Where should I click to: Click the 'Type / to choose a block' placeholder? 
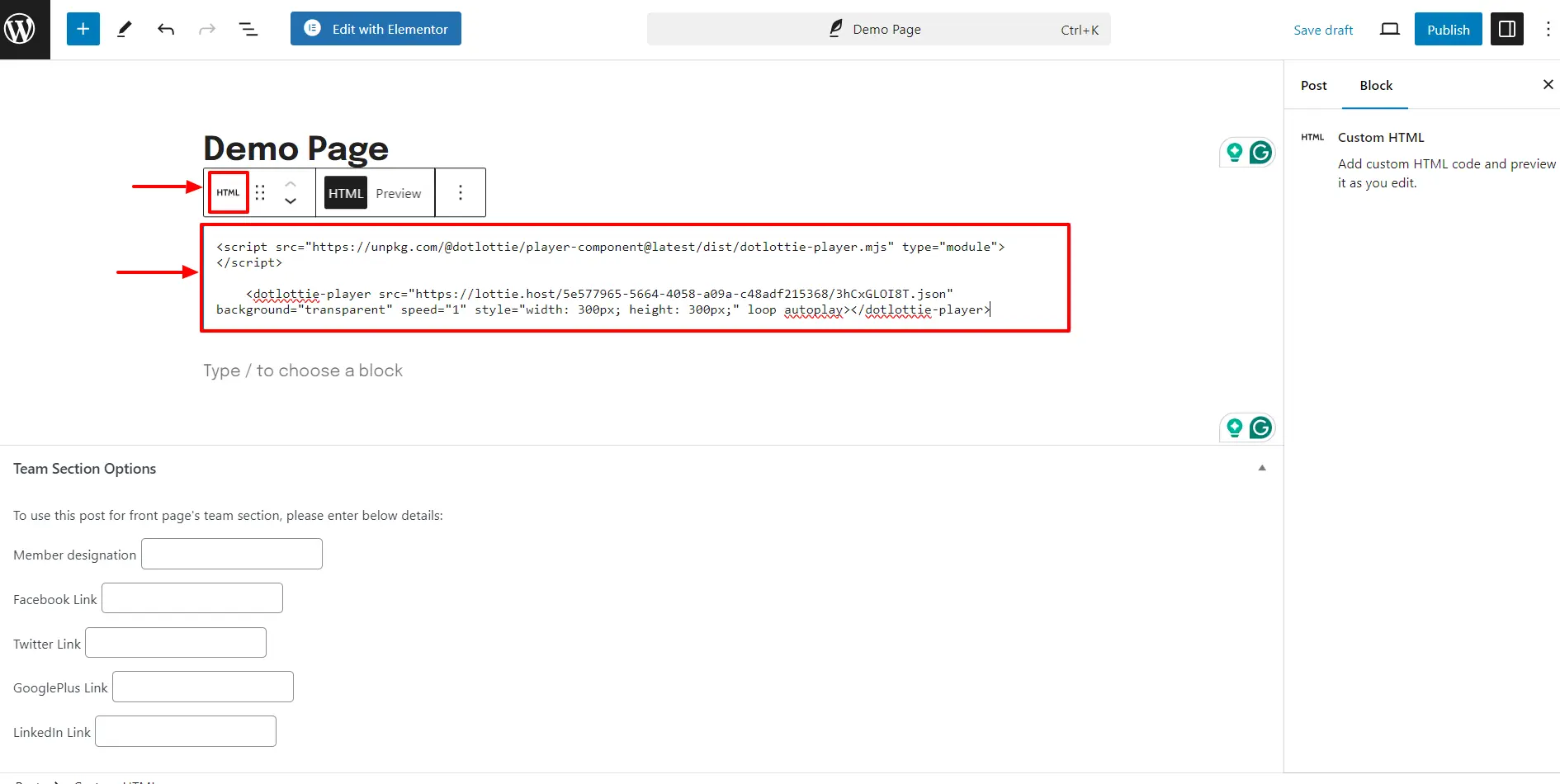point(303,371)
